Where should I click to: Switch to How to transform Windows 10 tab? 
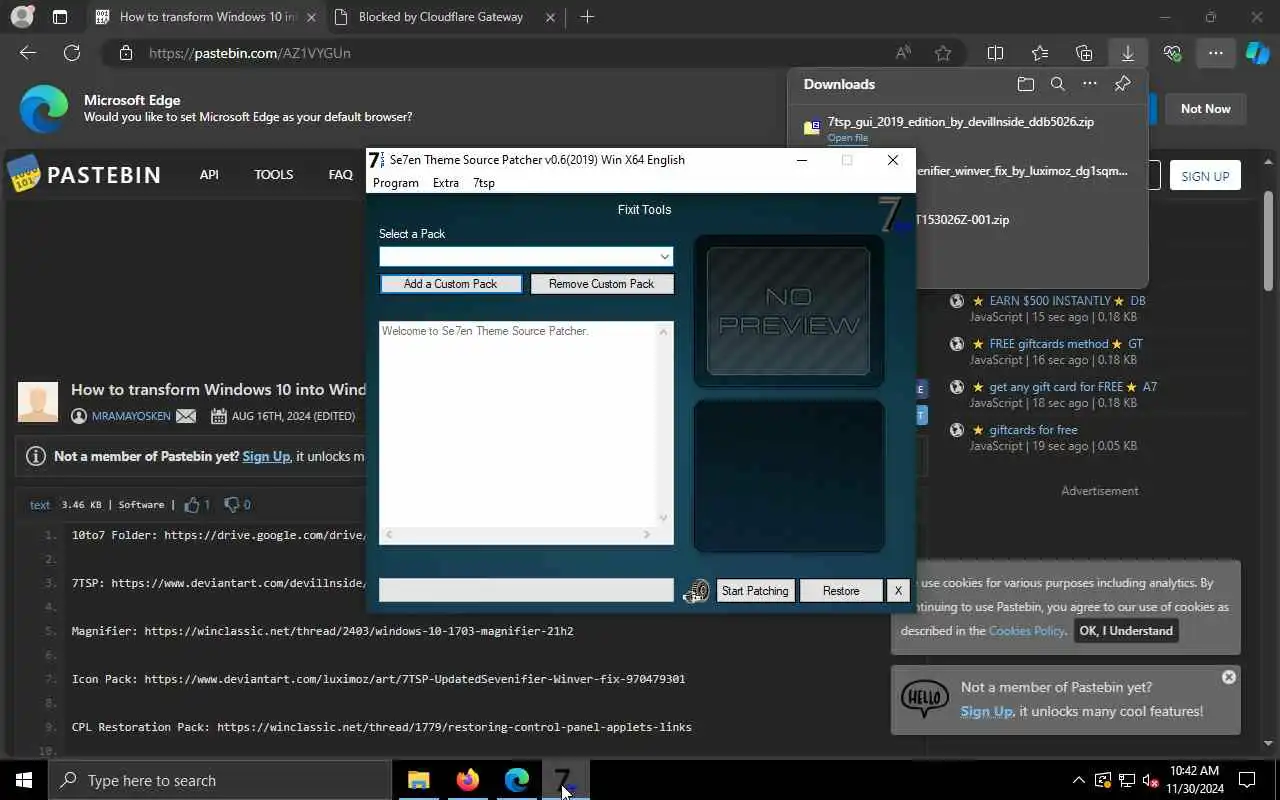[206, 17]
